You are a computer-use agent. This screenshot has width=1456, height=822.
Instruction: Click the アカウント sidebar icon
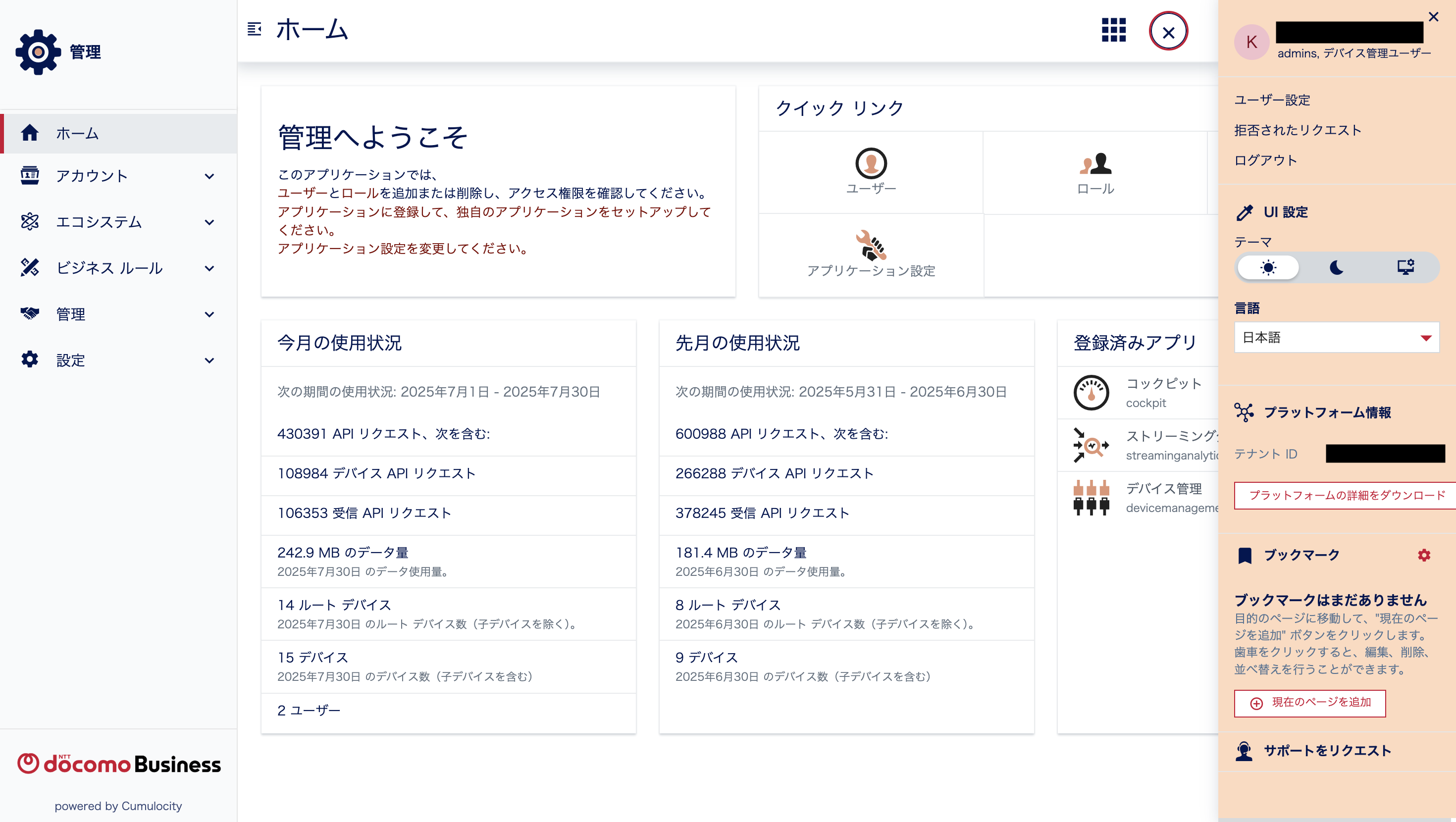tap(29, 175)
